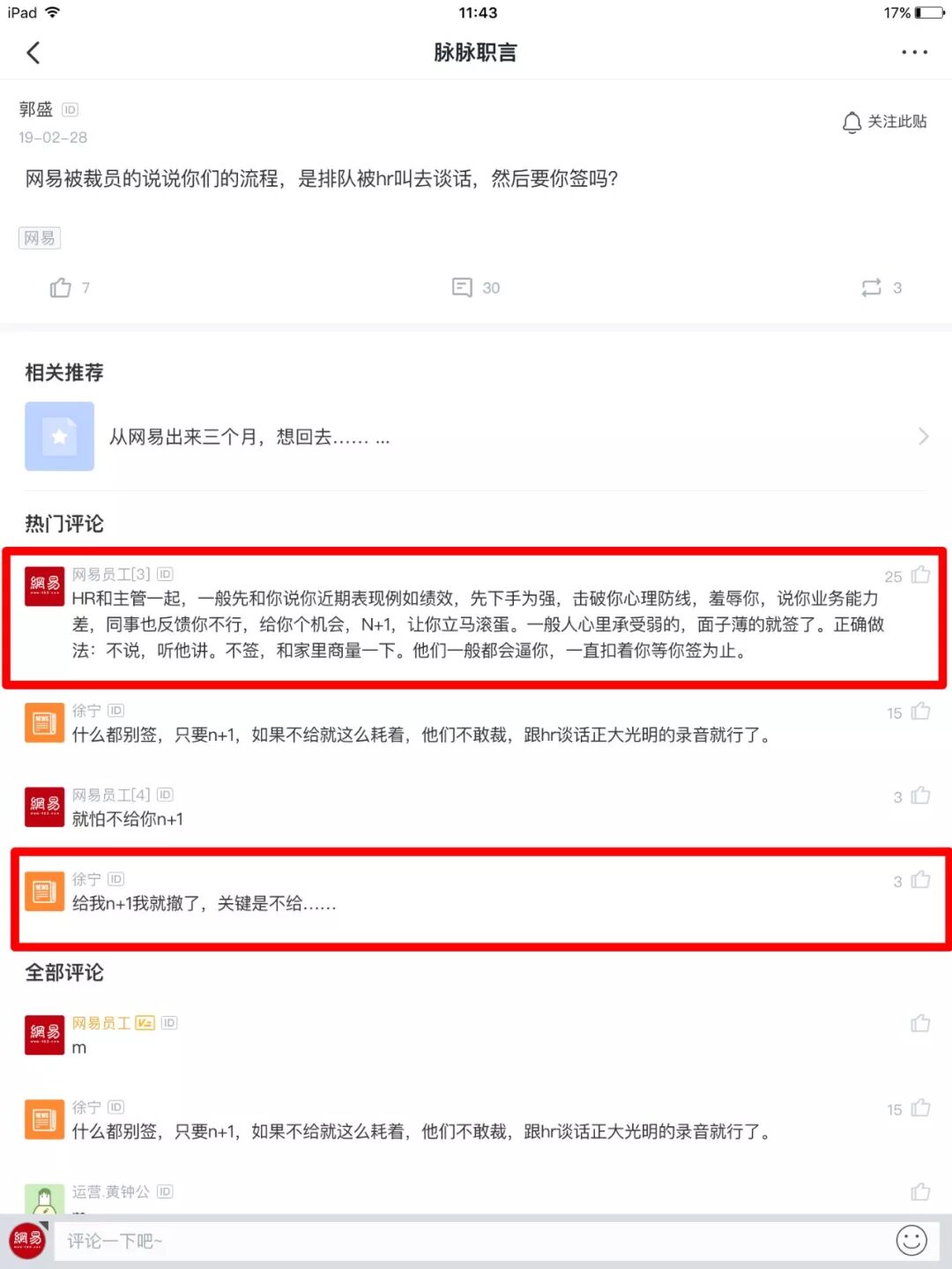
Task: Like 徐宁's comment 给我n+1我就撤了
Action: pos(920,880)
